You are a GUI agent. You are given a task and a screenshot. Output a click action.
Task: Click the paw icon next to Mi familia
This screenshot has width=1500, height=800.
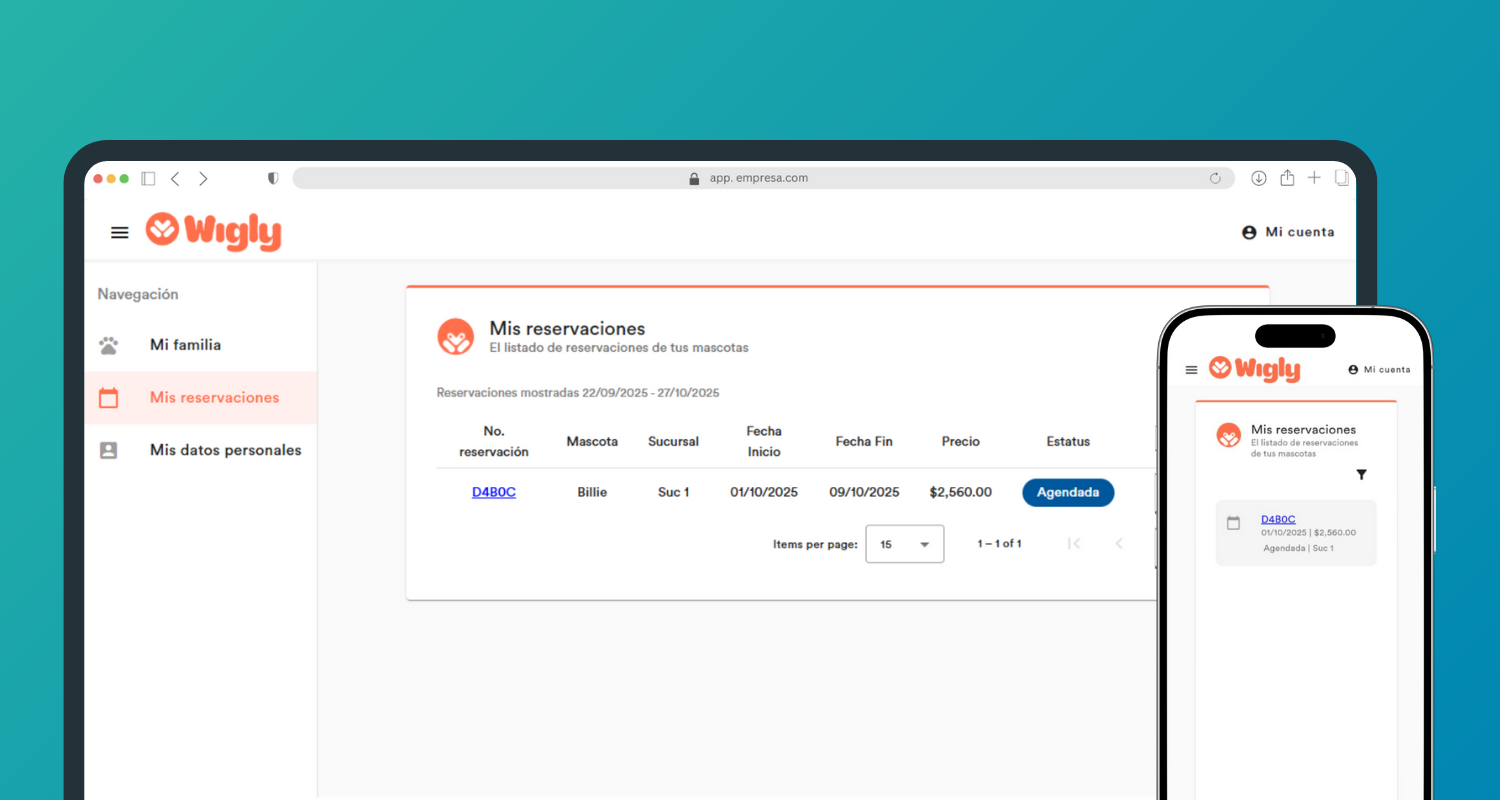[x=109, y=346]
